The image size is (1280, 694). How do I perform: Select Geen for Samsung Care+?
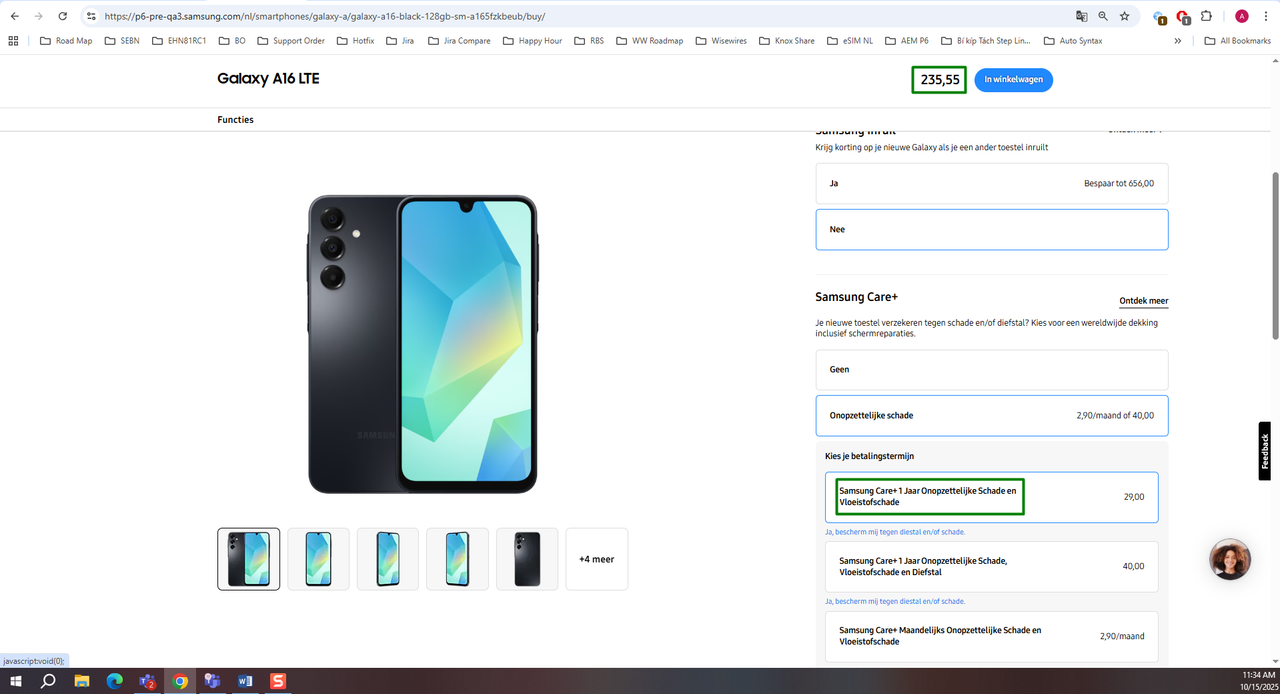pos(992,369)
